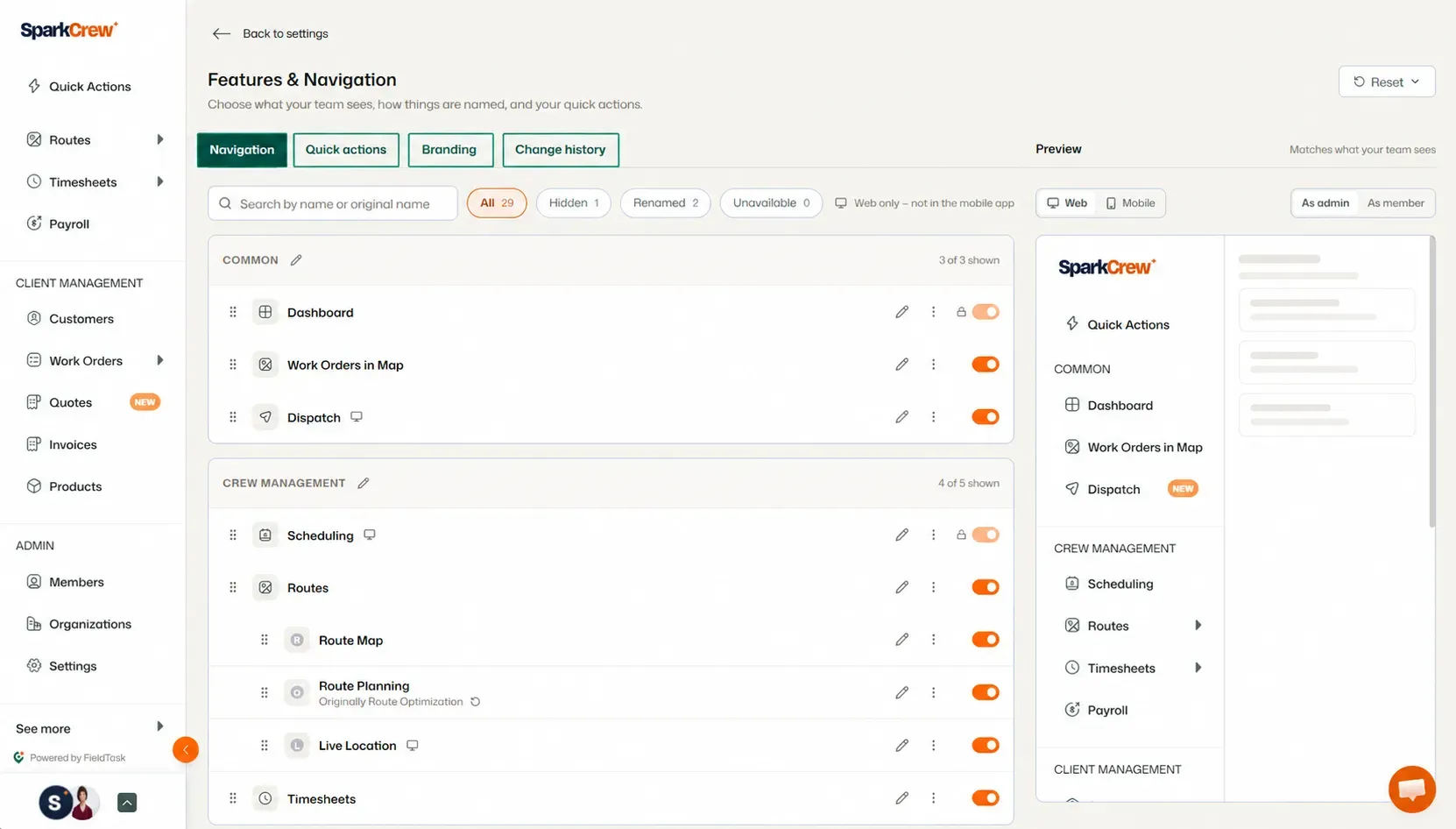Collapse the sidebar with orange arrow button
Viewport: 1456px width, 829px height.
pos(186,749)
